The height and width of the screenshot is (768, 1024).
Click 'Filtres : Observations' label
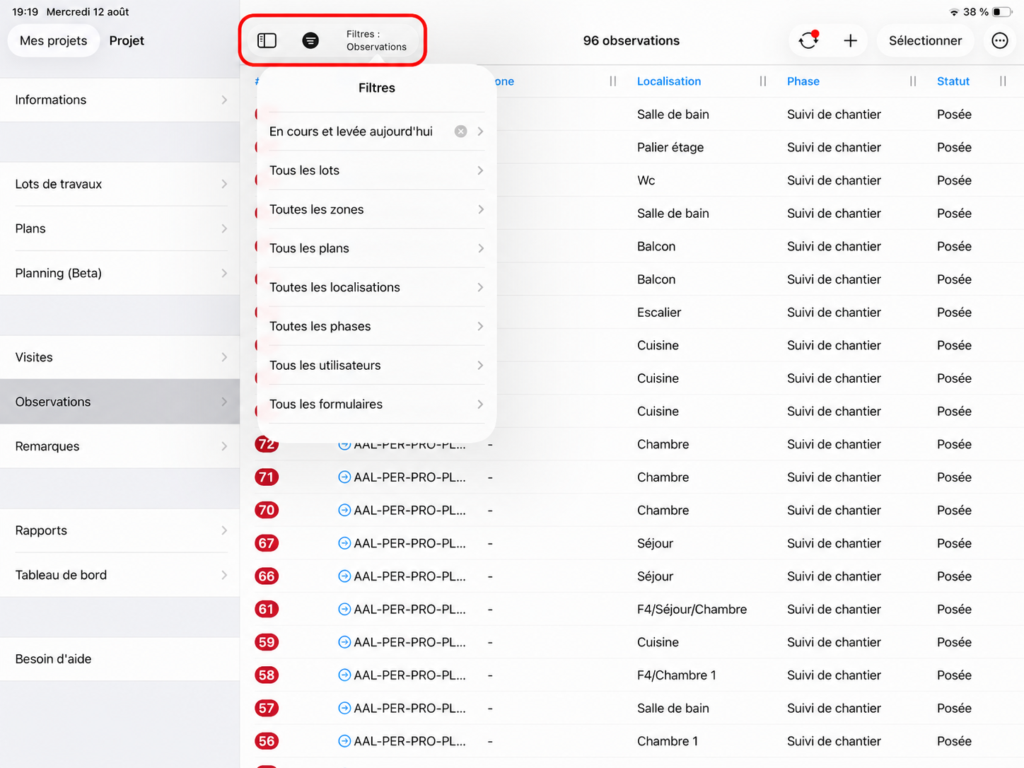[376, 40]
